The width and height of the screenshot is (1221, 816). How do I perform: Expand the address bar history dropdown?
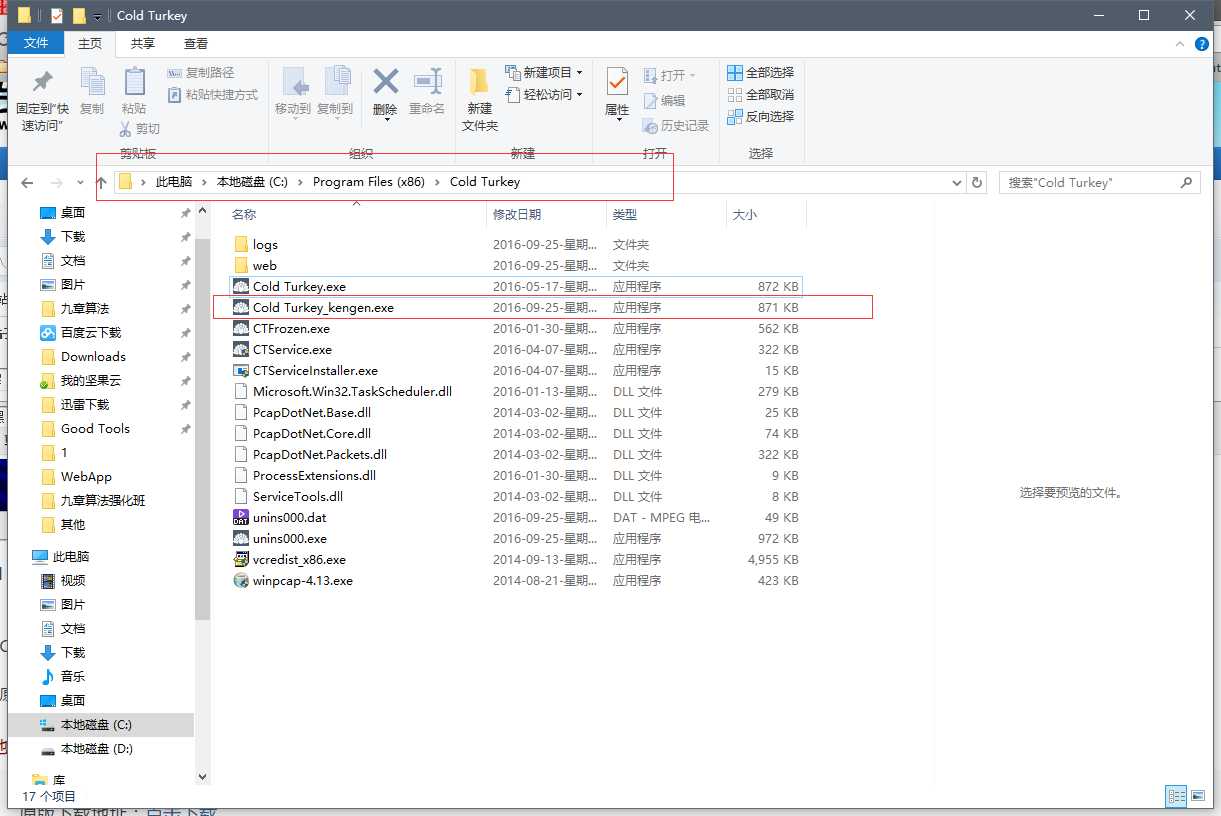(x=957, y=183)
